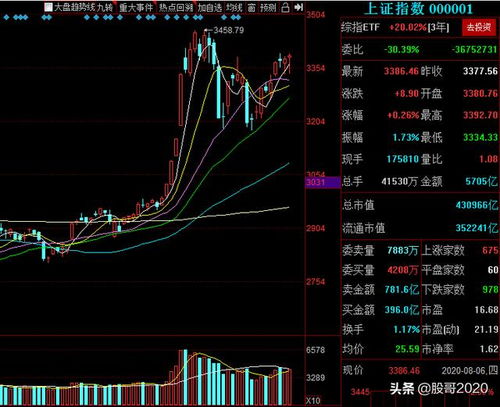Click the order difference value -36752731
This screenshot has height=407, width=500.
[x=475, y=49]
